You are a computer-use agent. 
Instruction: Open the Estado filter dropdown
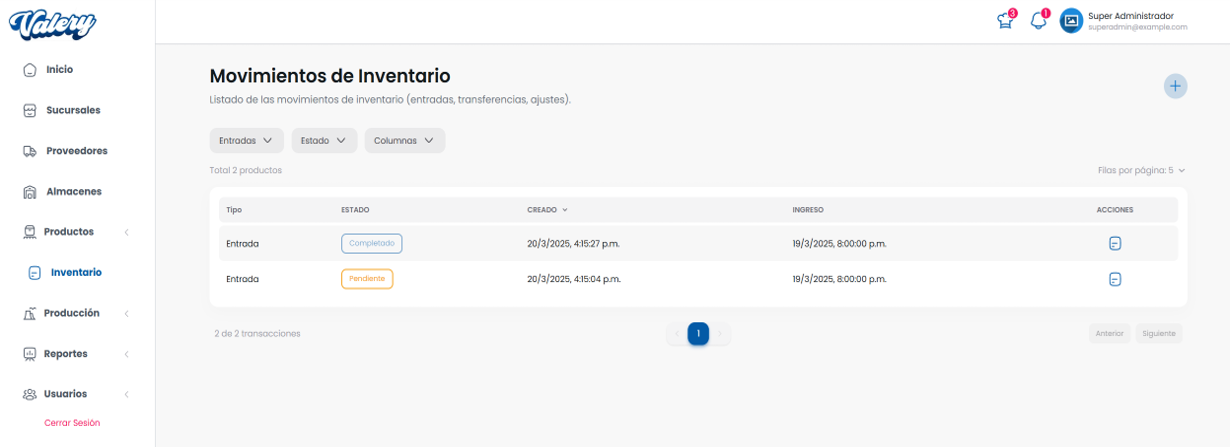tap(324, 141)
